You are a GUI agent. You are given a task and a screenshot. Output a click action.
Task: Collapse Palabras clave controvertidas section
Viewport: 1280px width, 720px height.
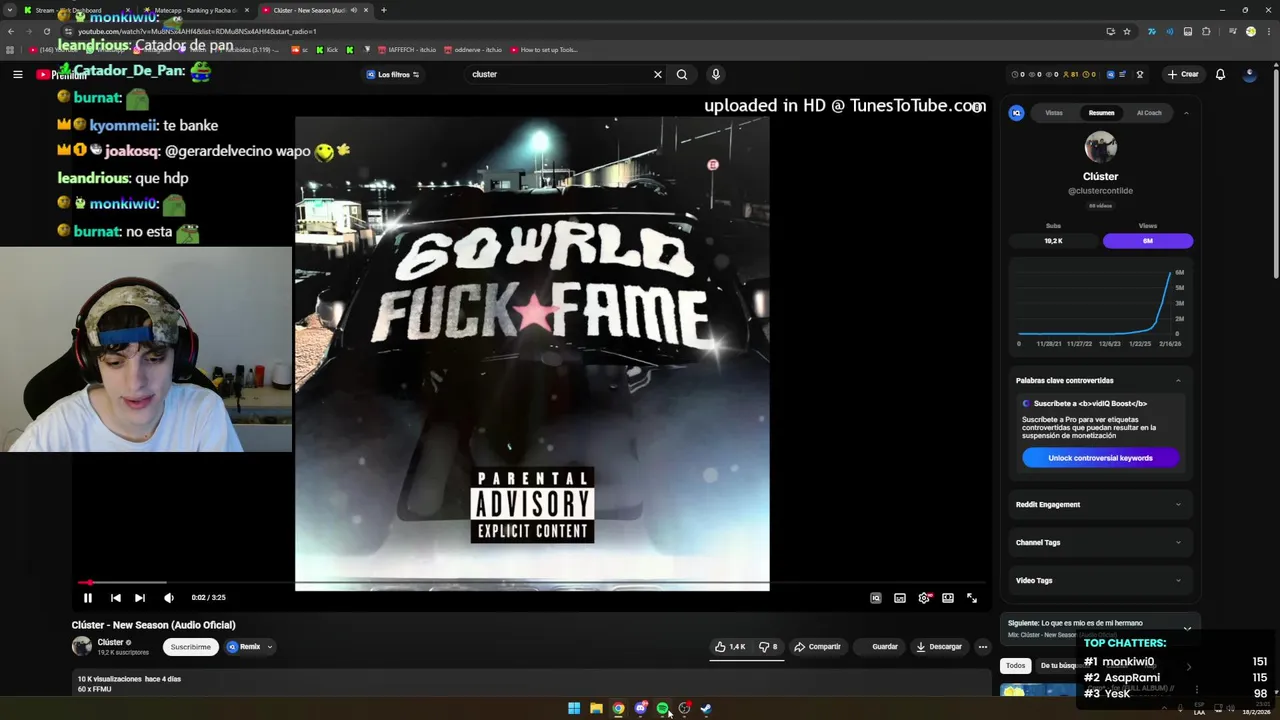pos(1178,380)
